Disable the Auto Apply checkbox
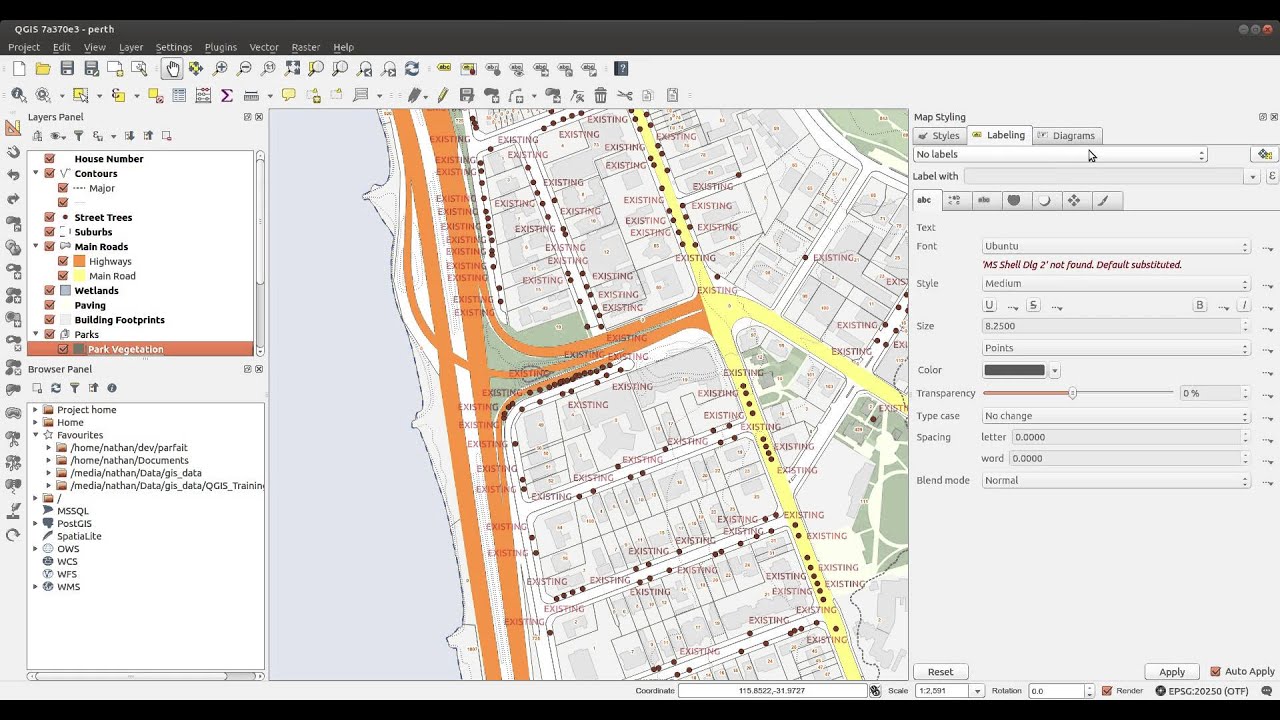Image resolution: width=1280 pixels, height=720 pixels. point(1216,672)
